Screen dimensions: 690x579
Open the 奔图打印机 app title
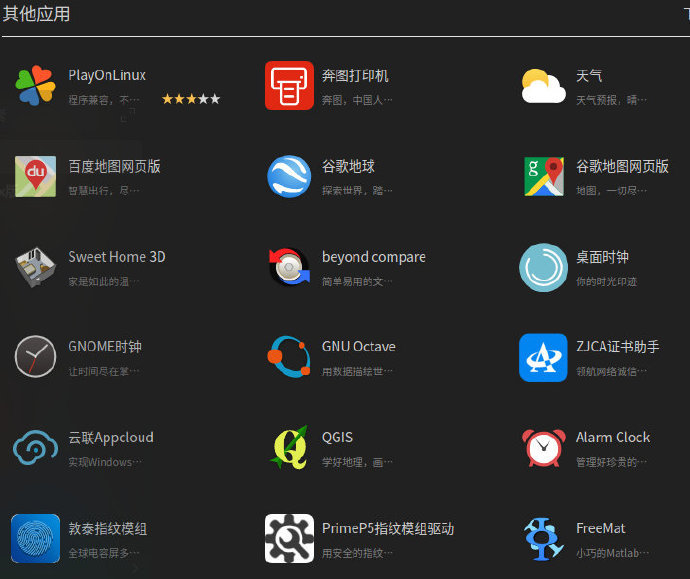(355, 76)
